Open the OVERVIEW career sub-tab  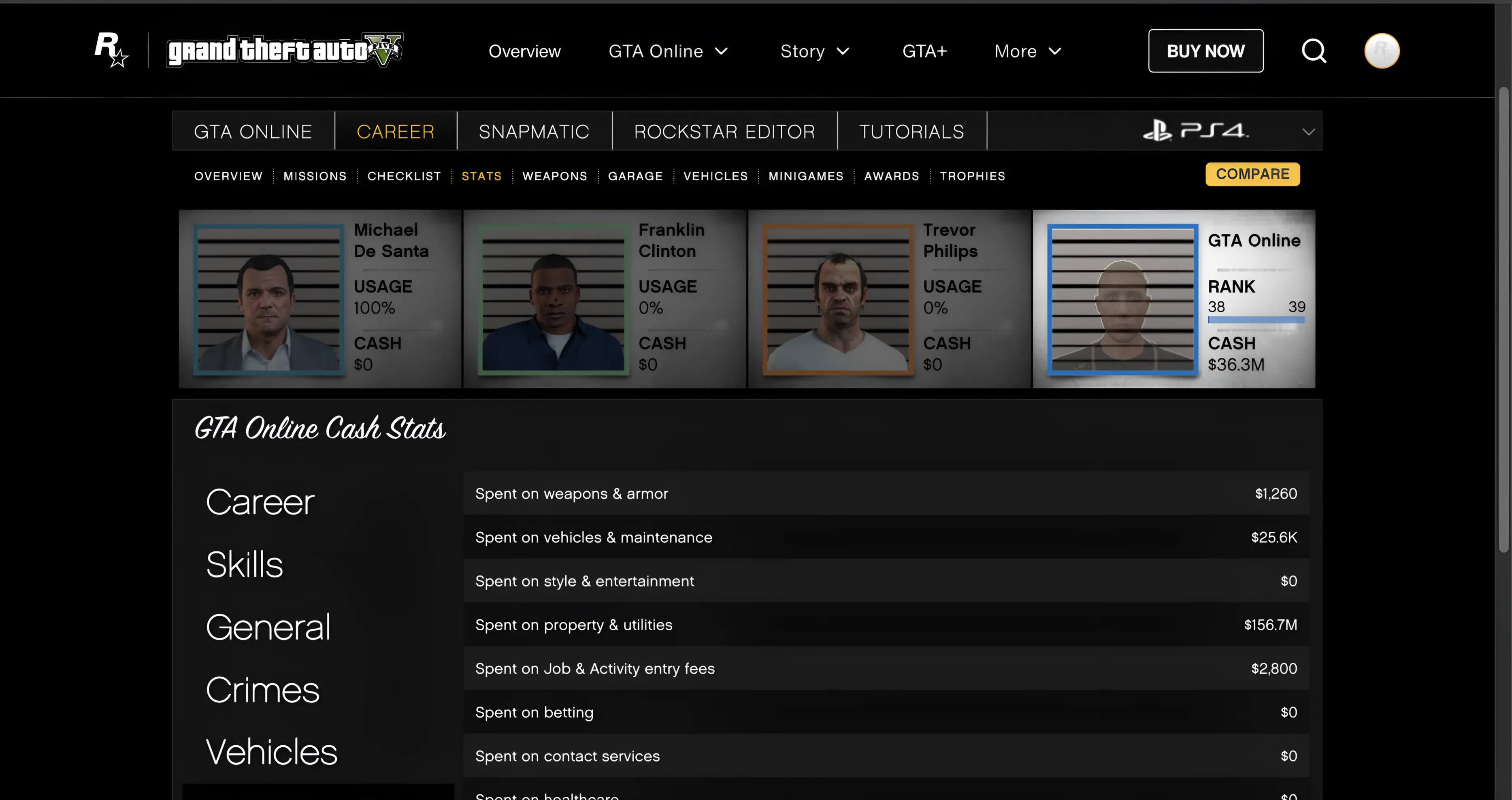coord(228,176)
